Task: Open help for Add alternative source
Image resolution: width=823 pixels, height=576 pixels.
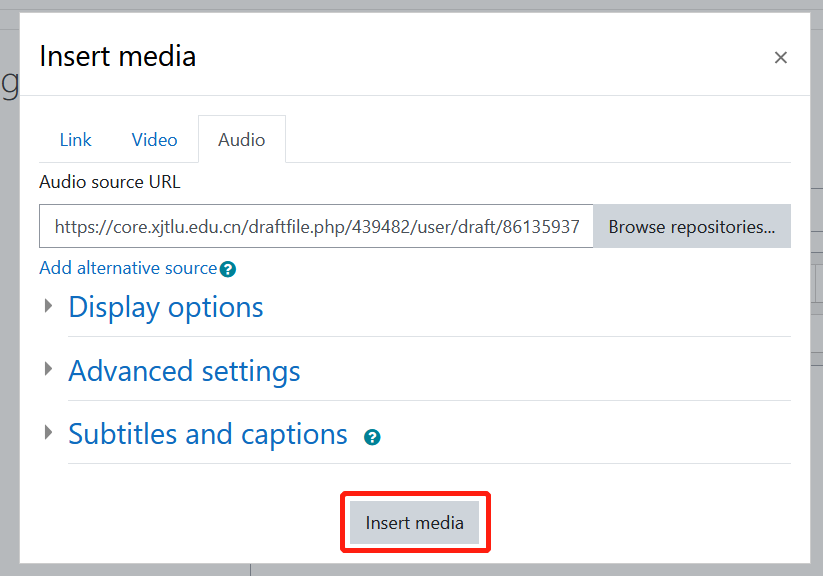Action: [x=228, y=269]
